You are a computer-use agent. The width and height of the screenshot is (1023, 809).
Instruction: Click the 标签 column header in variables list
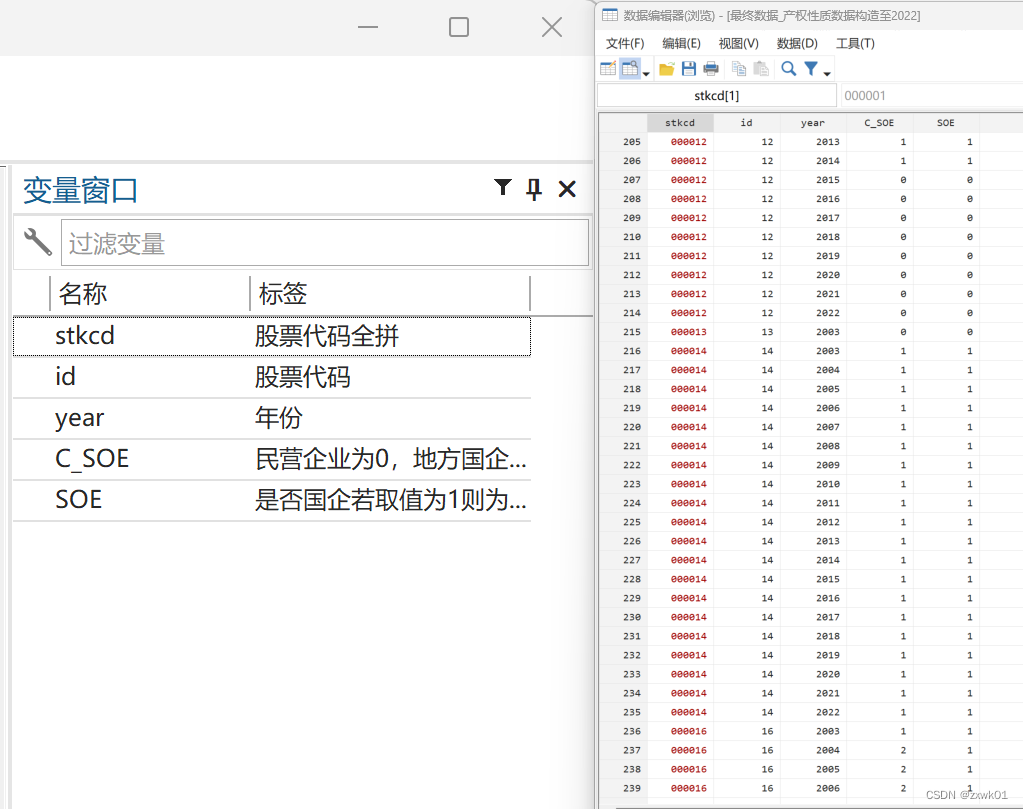tap(390, 294)
